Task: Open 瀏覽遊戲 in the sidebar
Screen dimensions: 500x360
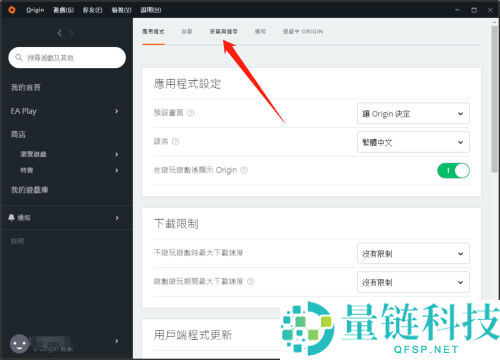Action: point(33,154)
